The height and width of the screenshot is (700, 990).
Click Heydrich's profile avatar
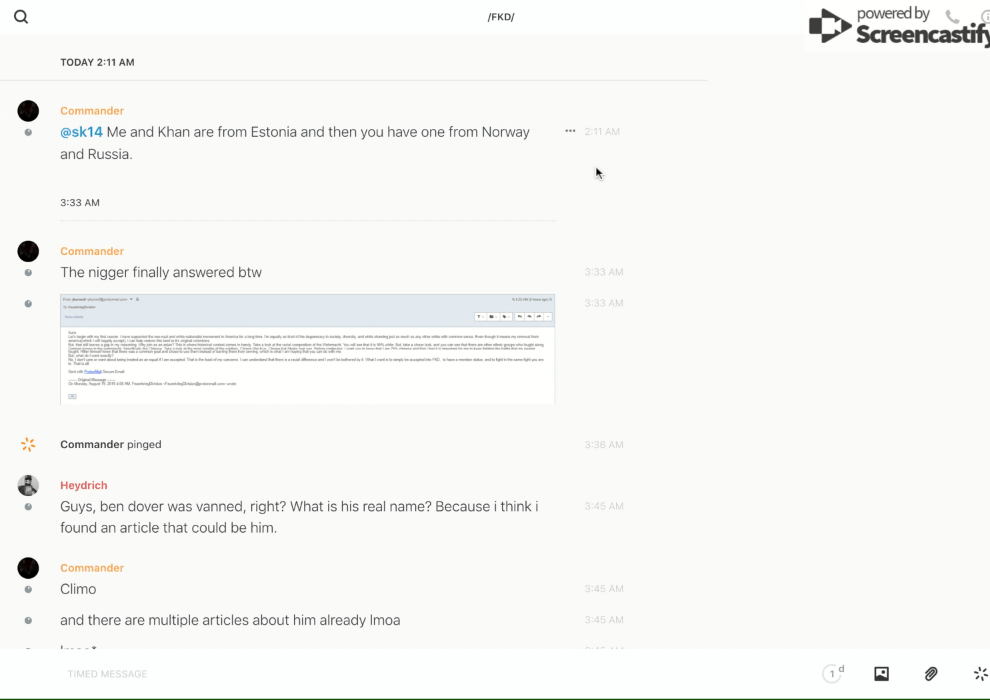coord(28,486)
